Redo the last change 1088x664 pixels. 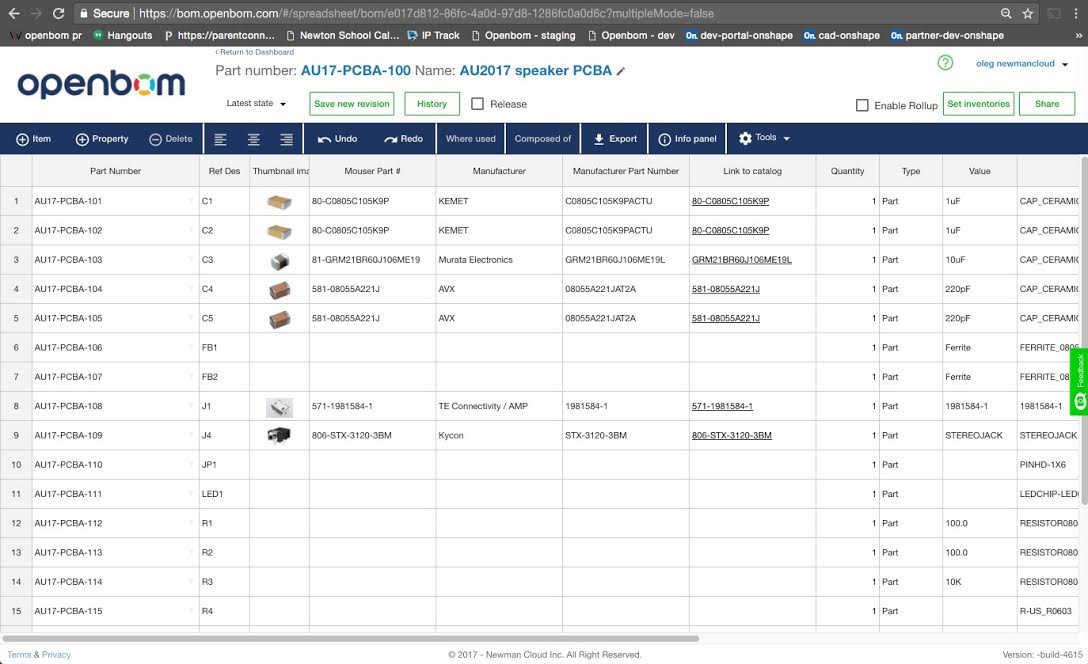click(x=403, y=139)
